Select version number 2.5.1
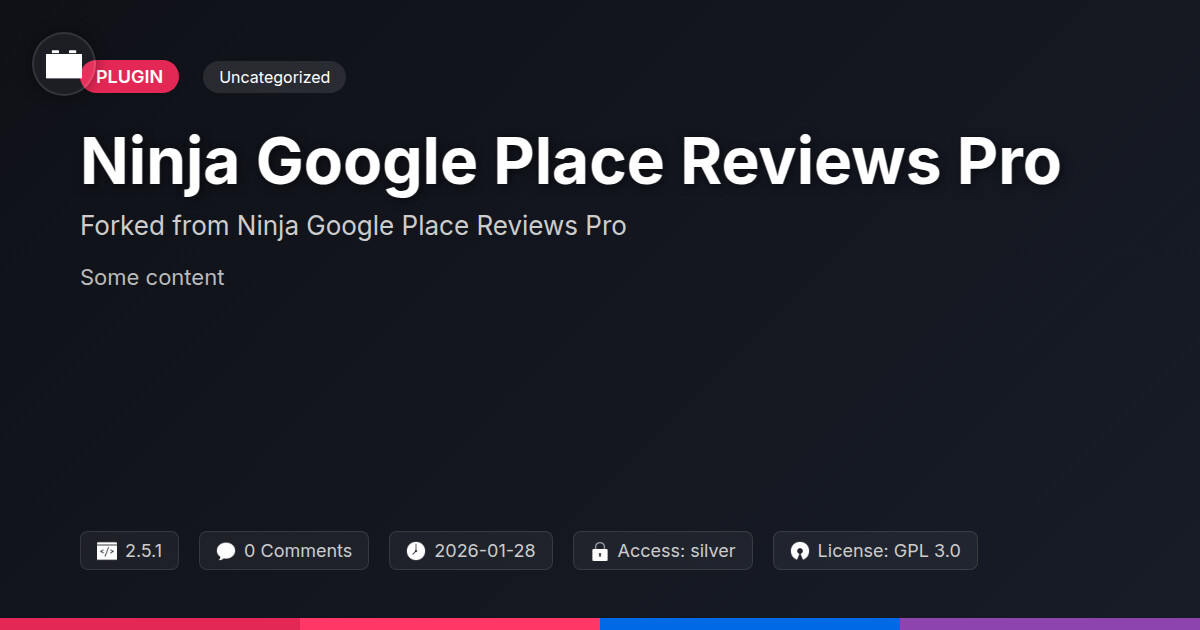Viewport: 1200px width, 630px height. 144,551
